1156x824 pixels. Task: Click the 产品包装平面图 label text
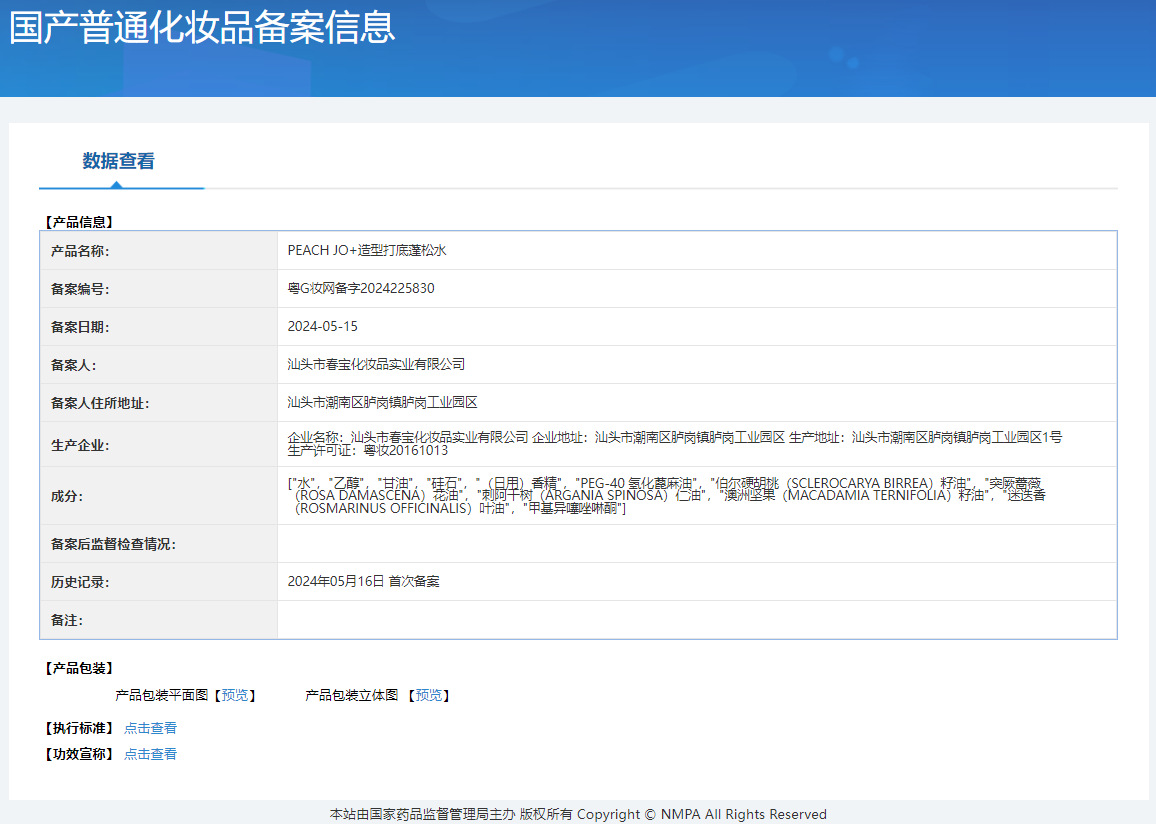coord(161,695)
